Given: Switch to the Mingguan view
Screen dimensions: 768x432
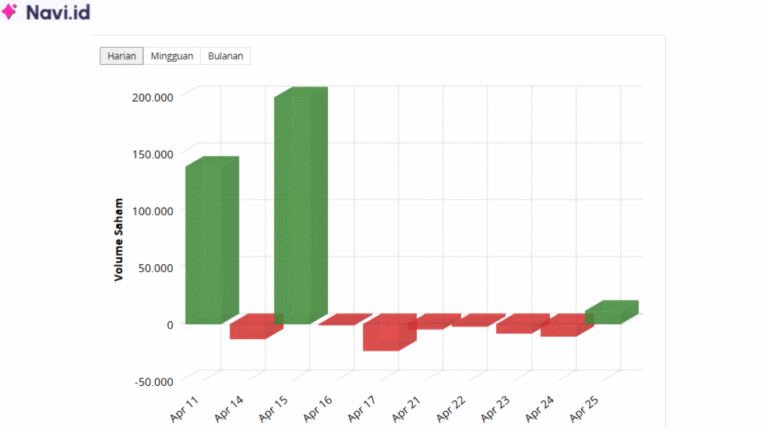Looking at the screenshot, I should point(172,56).
